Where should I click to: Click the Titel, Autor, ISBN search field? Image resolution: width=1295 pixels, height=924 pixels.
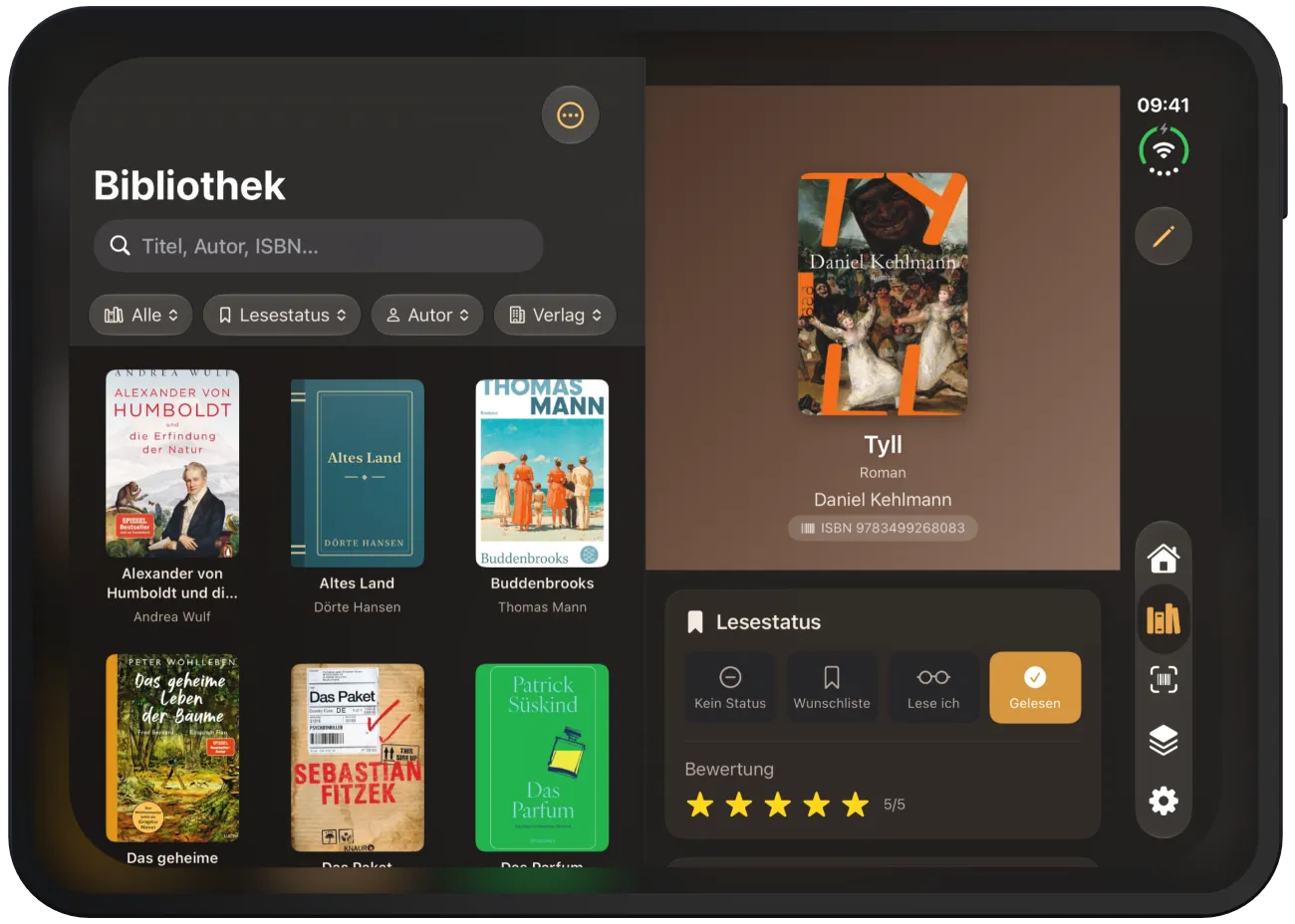(x=319, y=246)
